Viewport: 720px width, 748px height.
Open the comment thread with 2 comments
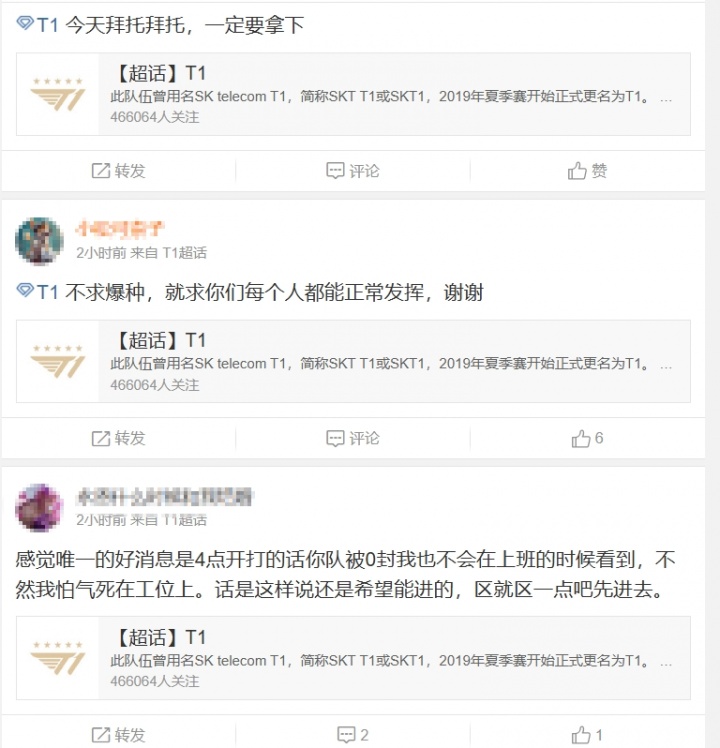pos(353,735)
